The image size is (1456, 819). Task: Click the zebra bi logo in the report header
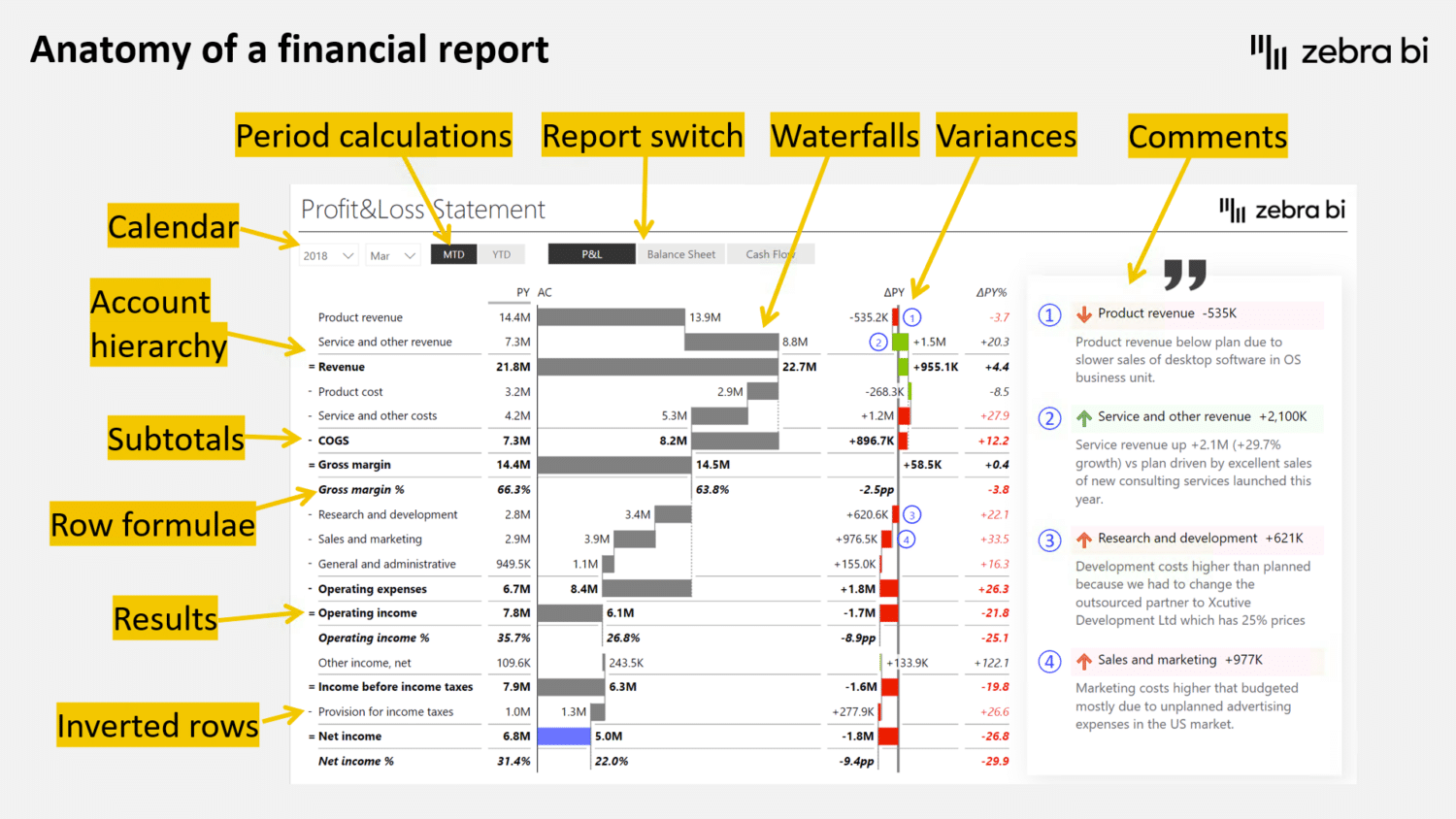coord(1282,210)
